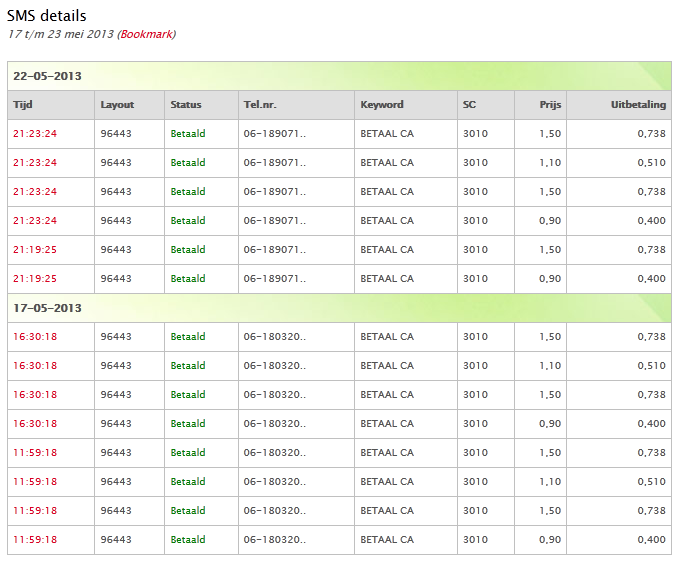Click BETAAL CA in 21:23:24 row priced 1,10
This screenshot has height=564, width=683.
coord(387,162)
